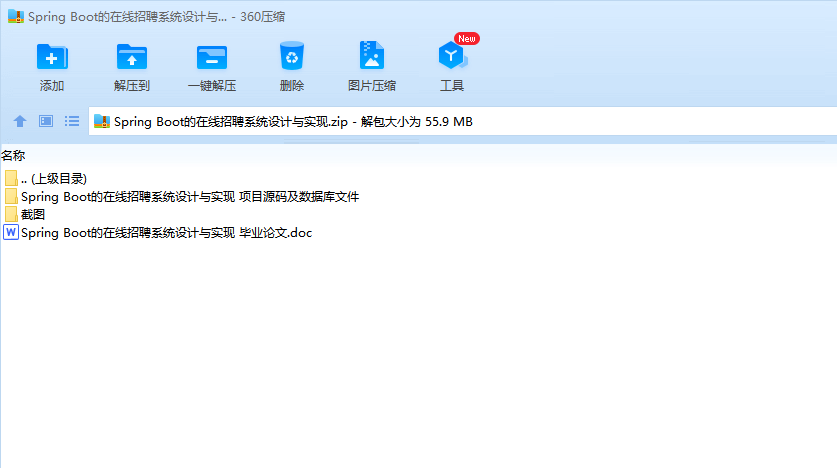837x468 pixels.
Task: Click the archive path input field
Action: (462, 122)
